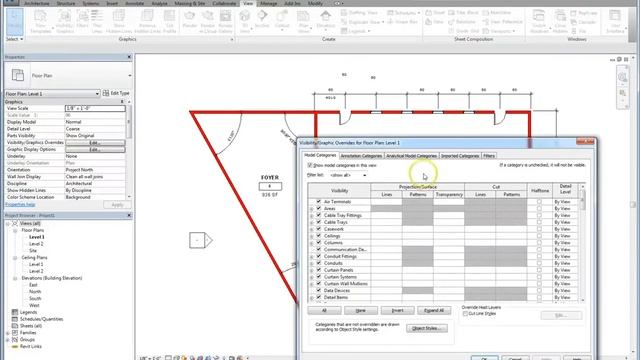Select Level 2 floor plan in browser
Viewport: 640px width, 360px height.
coord(36,244)
